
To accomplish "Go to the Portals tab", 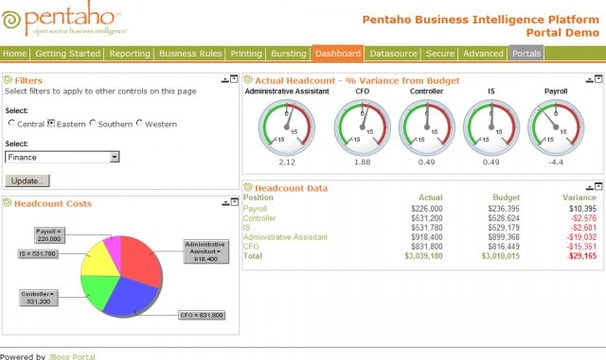I will tap(526, 53).
